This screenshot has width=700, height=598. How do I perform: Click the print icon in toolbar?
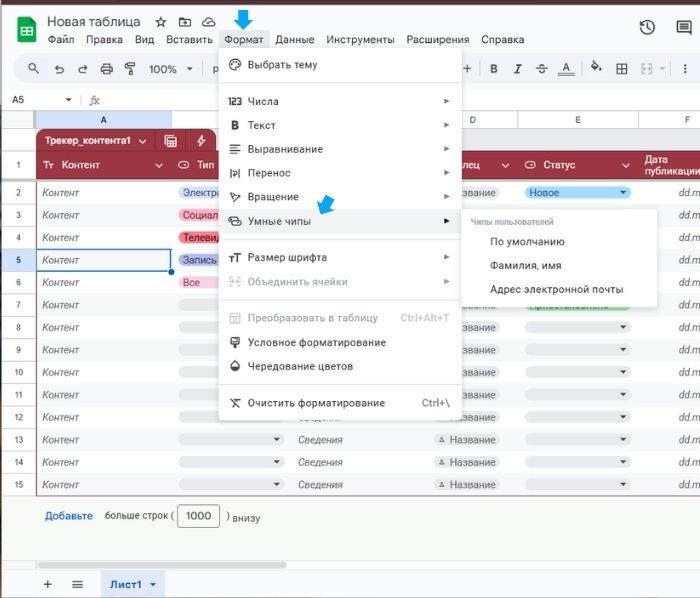(107, 69)
